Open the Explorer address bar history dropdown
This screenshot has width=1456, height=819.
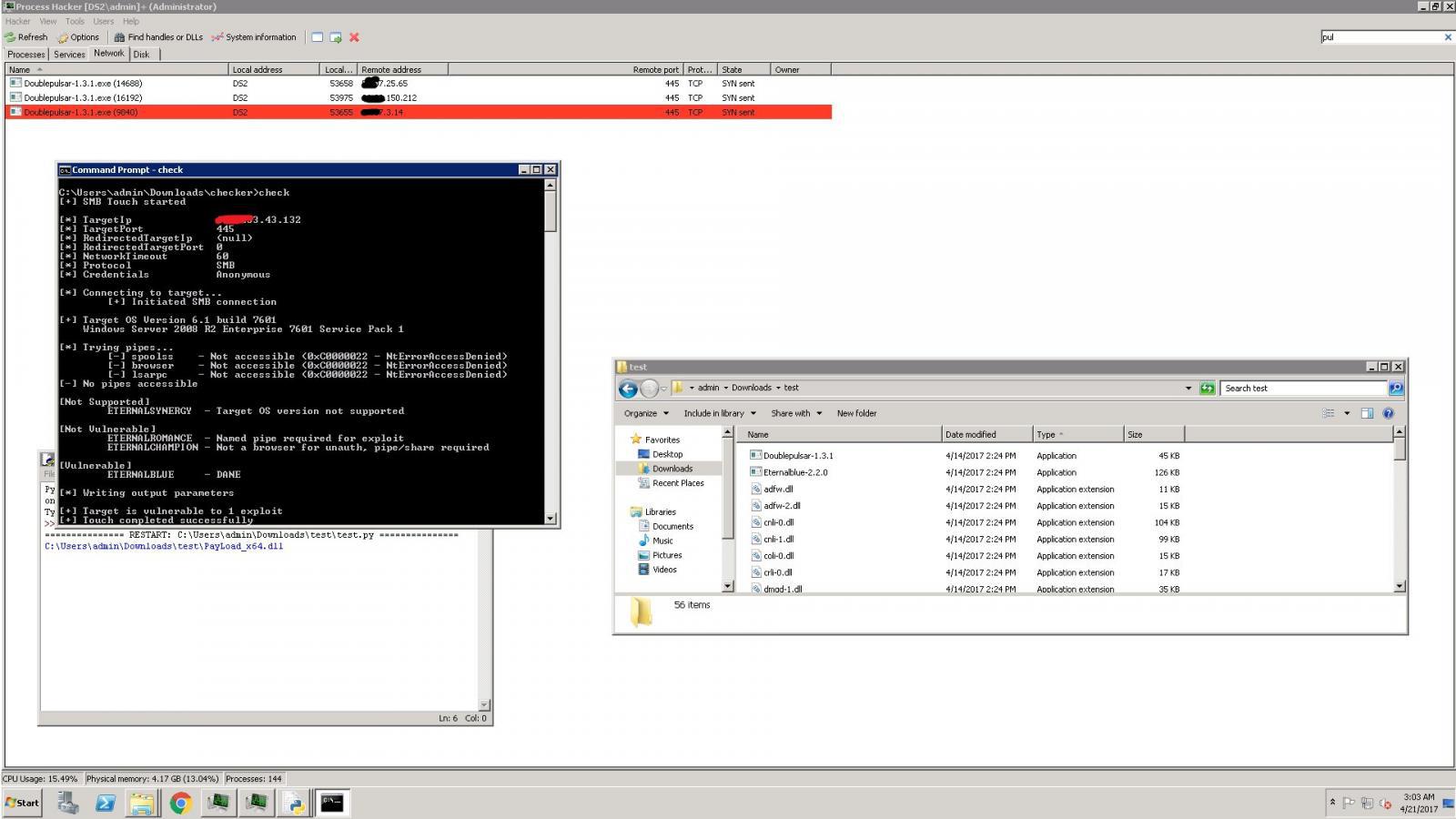point(1188,389)
